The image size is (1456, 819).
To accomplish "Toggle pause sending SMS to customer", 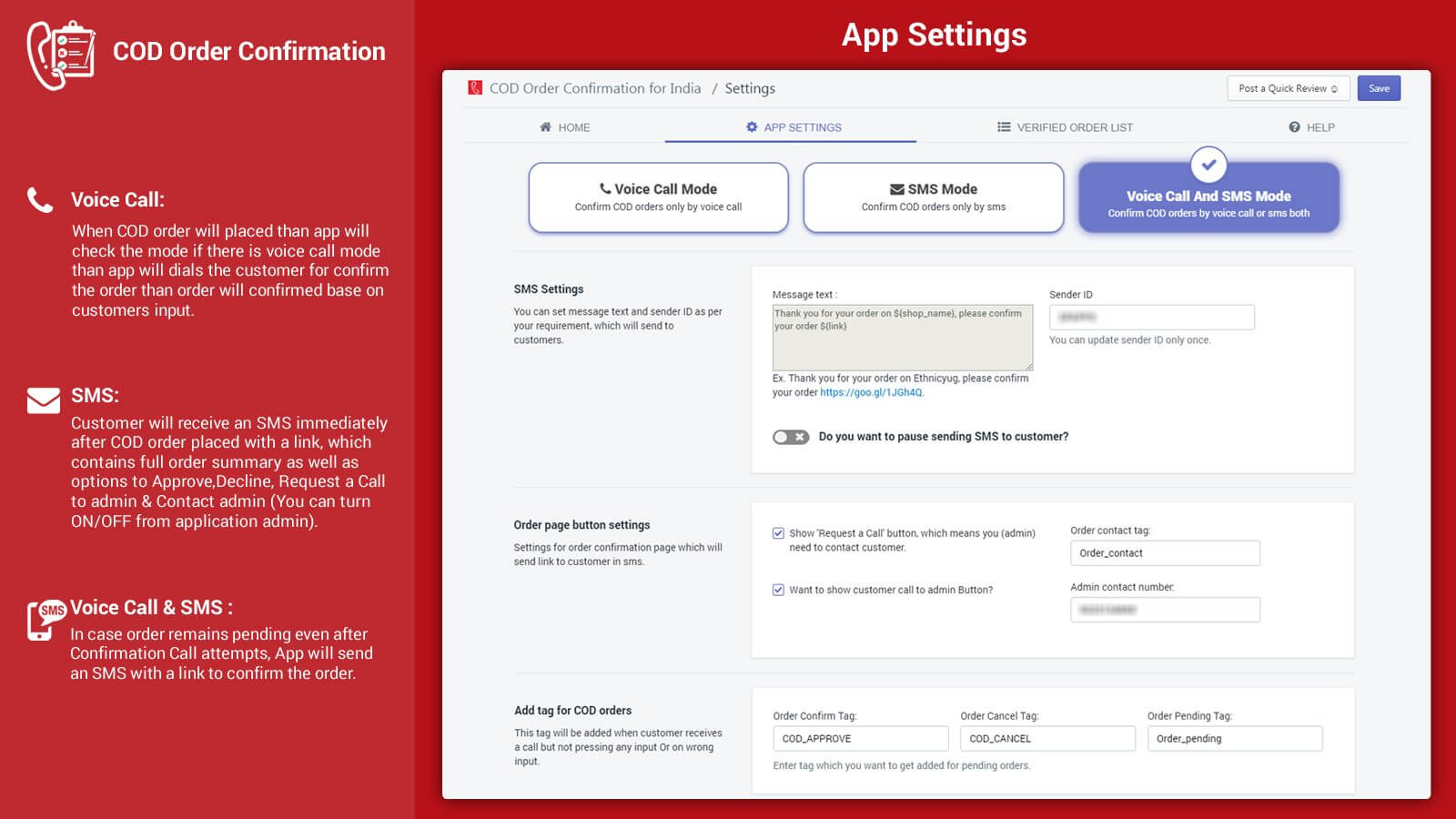I will [x=791, y=437].
